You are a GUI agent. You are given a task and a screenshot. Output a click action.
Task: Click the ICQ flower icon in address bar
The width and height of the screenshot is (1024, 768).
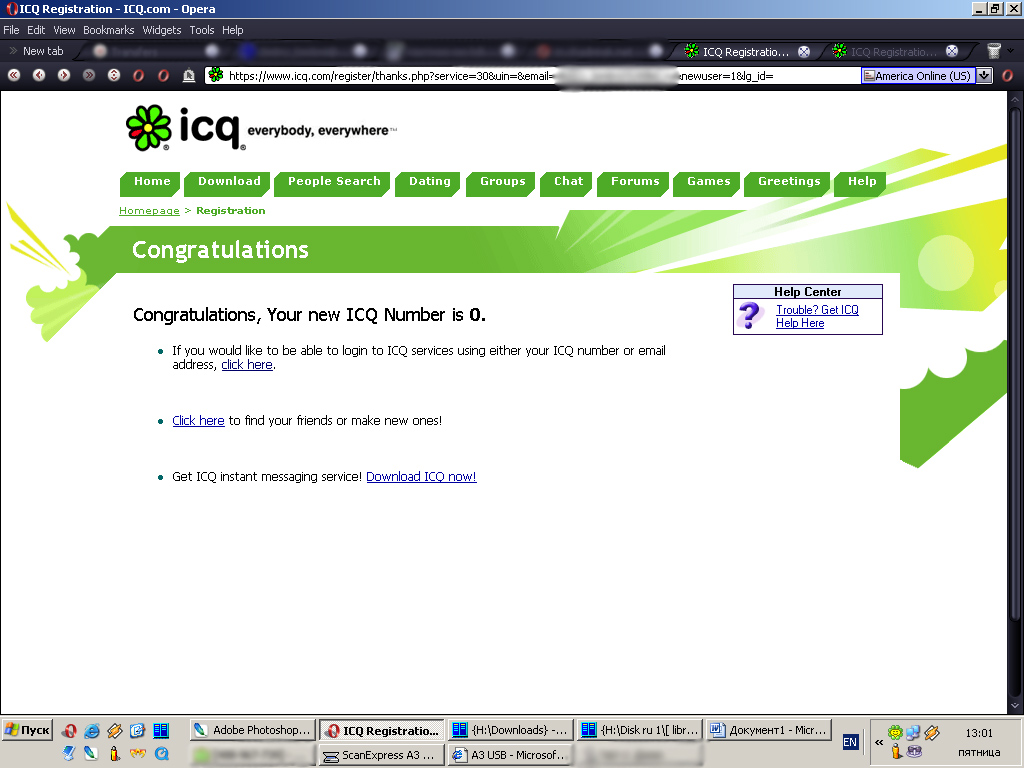tap(216, 75)
